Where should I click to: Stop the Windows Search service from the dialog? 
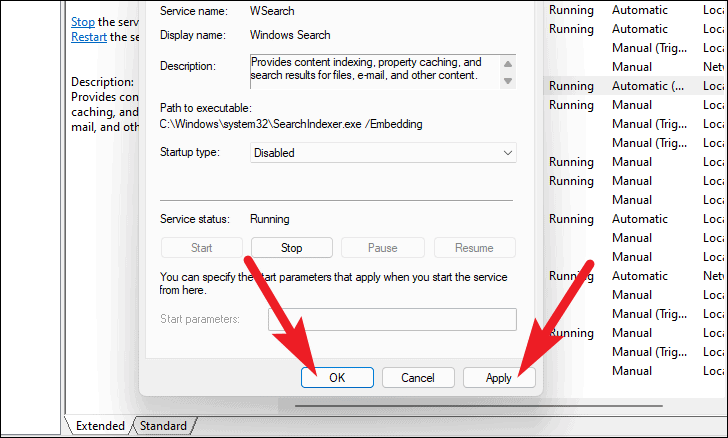(x=292, y=248)
